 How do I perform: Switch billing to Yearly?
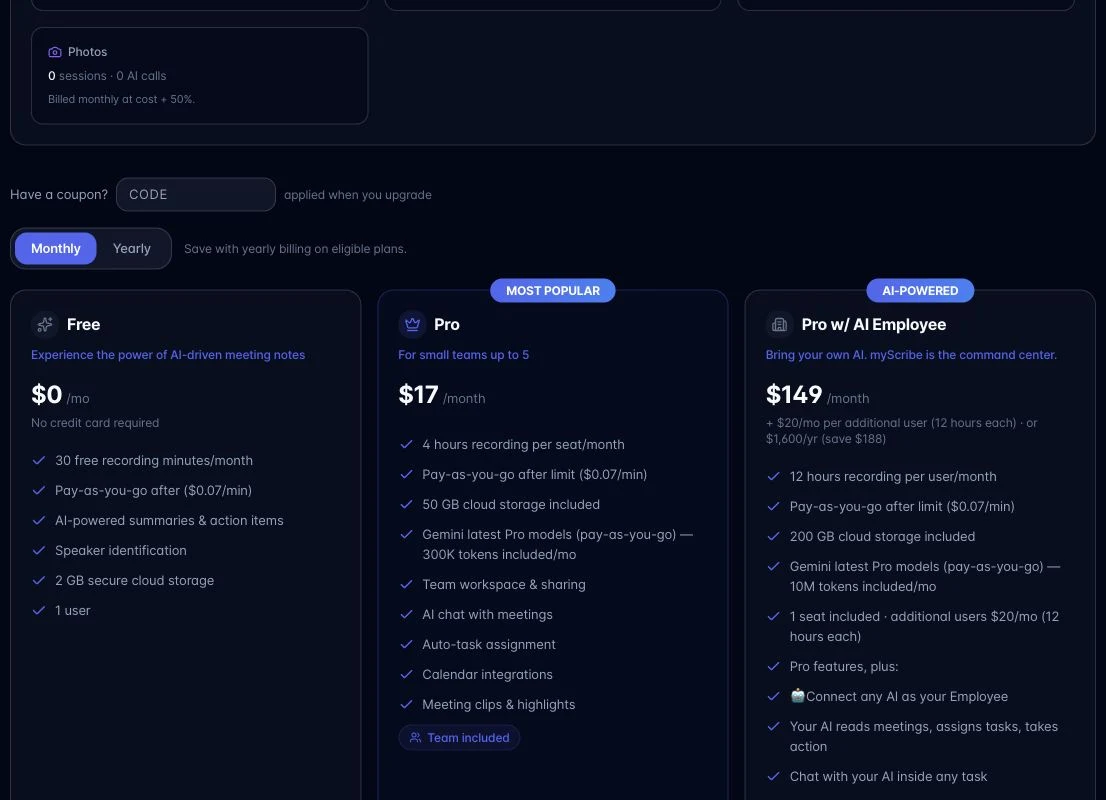click(132, 248)
